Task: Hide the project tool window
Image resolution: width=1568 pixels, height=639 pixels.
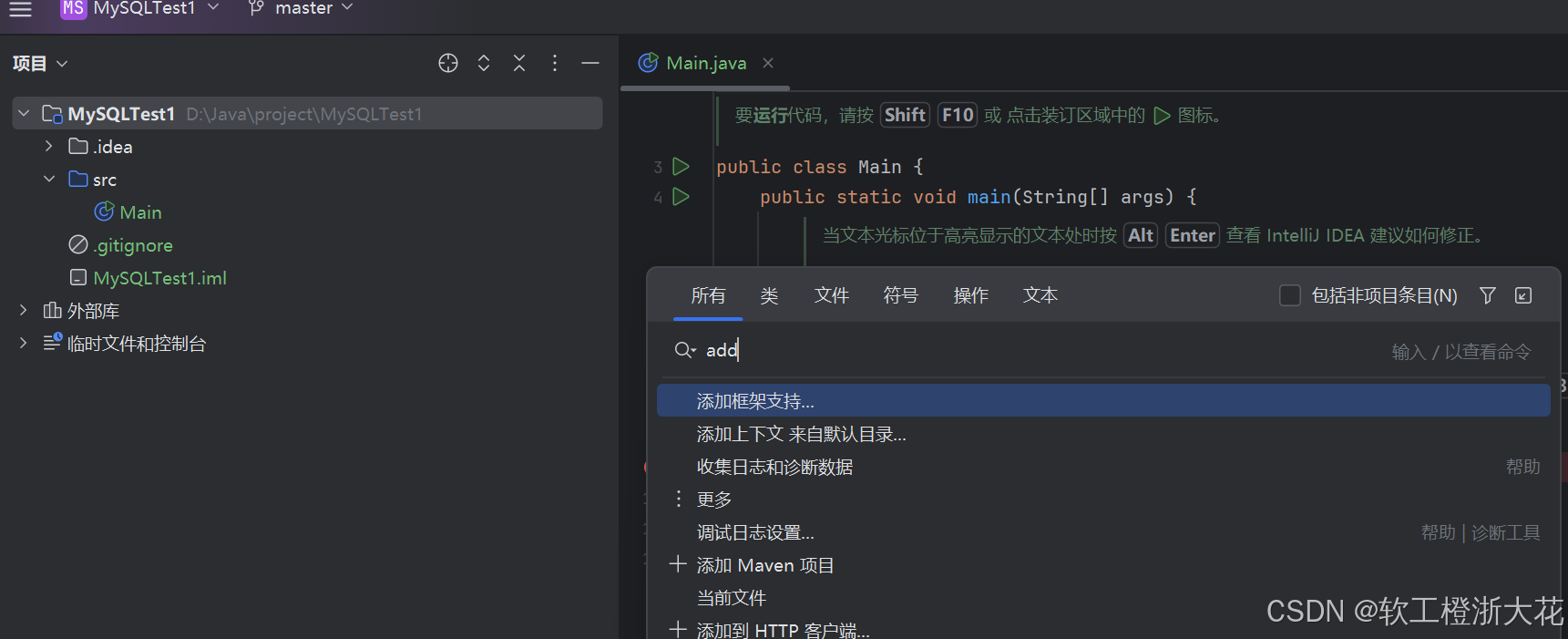Action: click(x=590, y=63)
